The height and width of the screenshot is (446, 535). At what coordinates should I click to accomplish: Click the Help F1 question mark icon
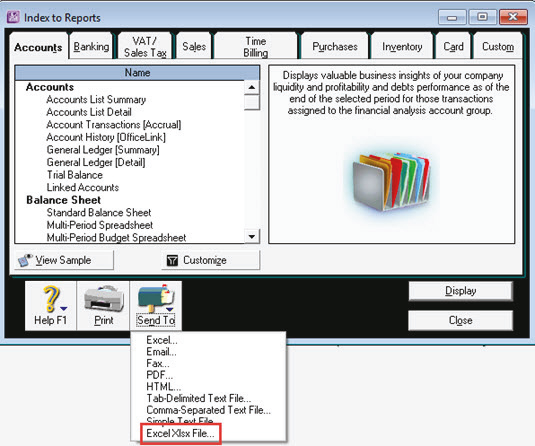click(x=50, y=299)
